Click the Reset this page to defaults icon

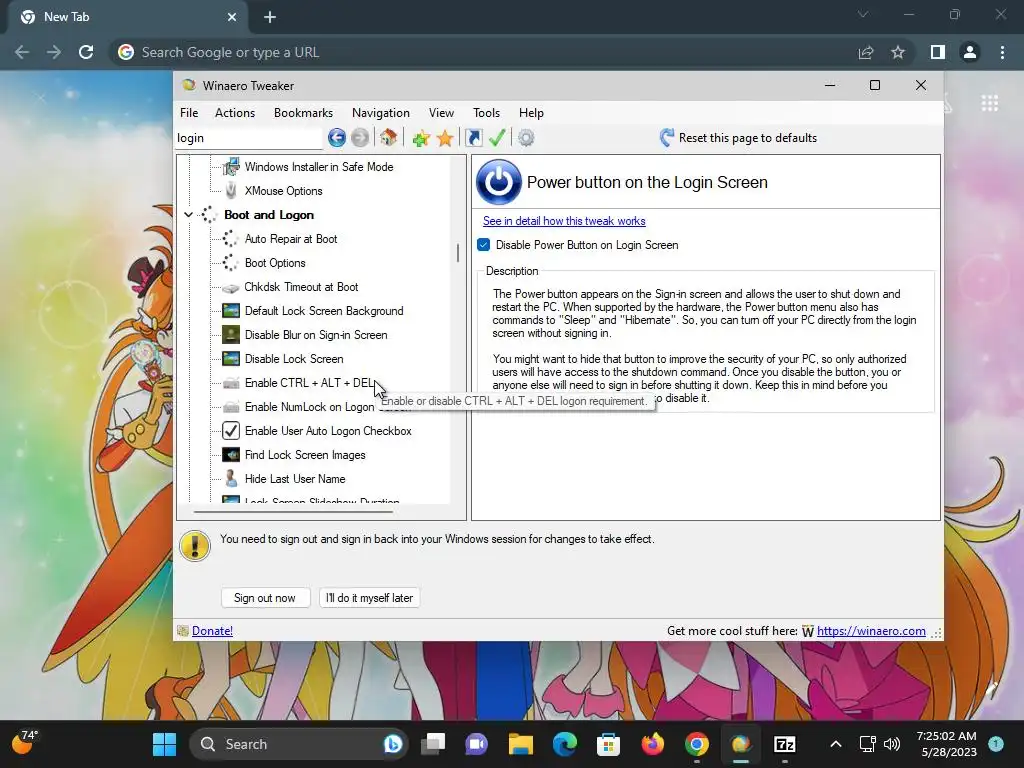pos(666,138)
